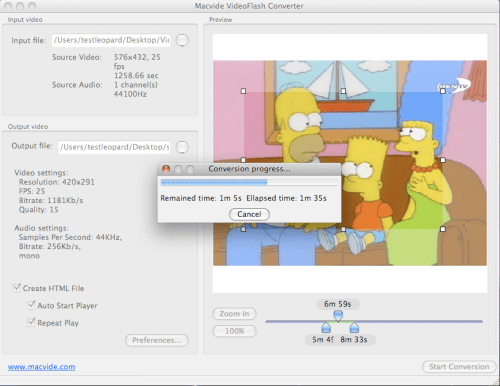Toggle the Create HTML File checkbox
This screenshot has width=500, height=386.
(17, 288)
